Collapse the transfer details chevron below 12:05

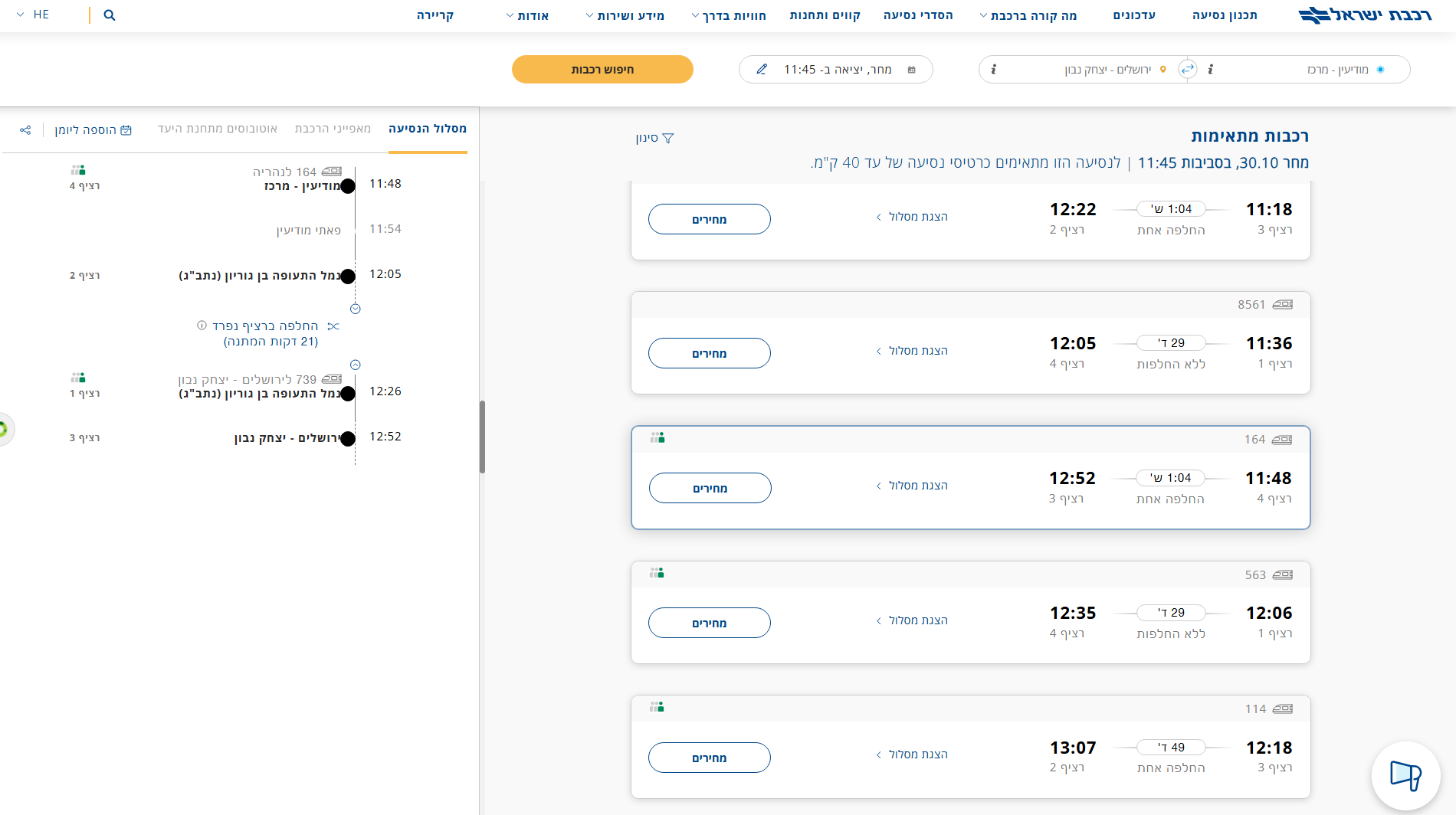[x=356, y=309]
